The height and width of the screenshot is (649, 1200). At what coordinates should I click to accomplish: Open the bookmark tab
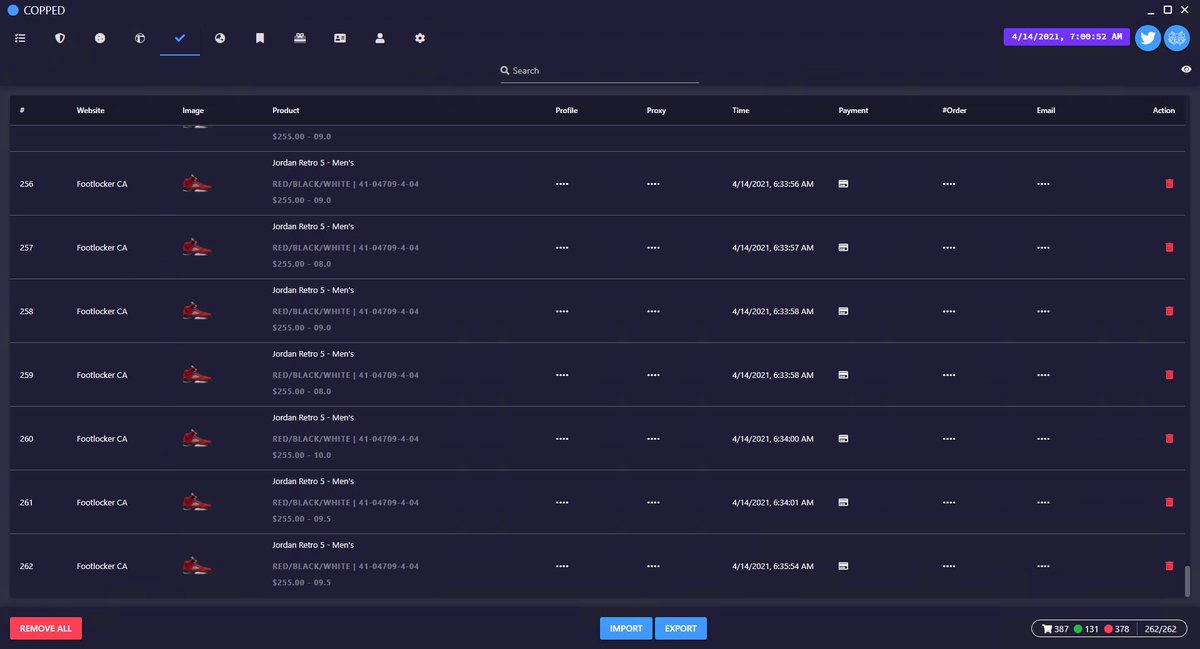pos(260,38)
